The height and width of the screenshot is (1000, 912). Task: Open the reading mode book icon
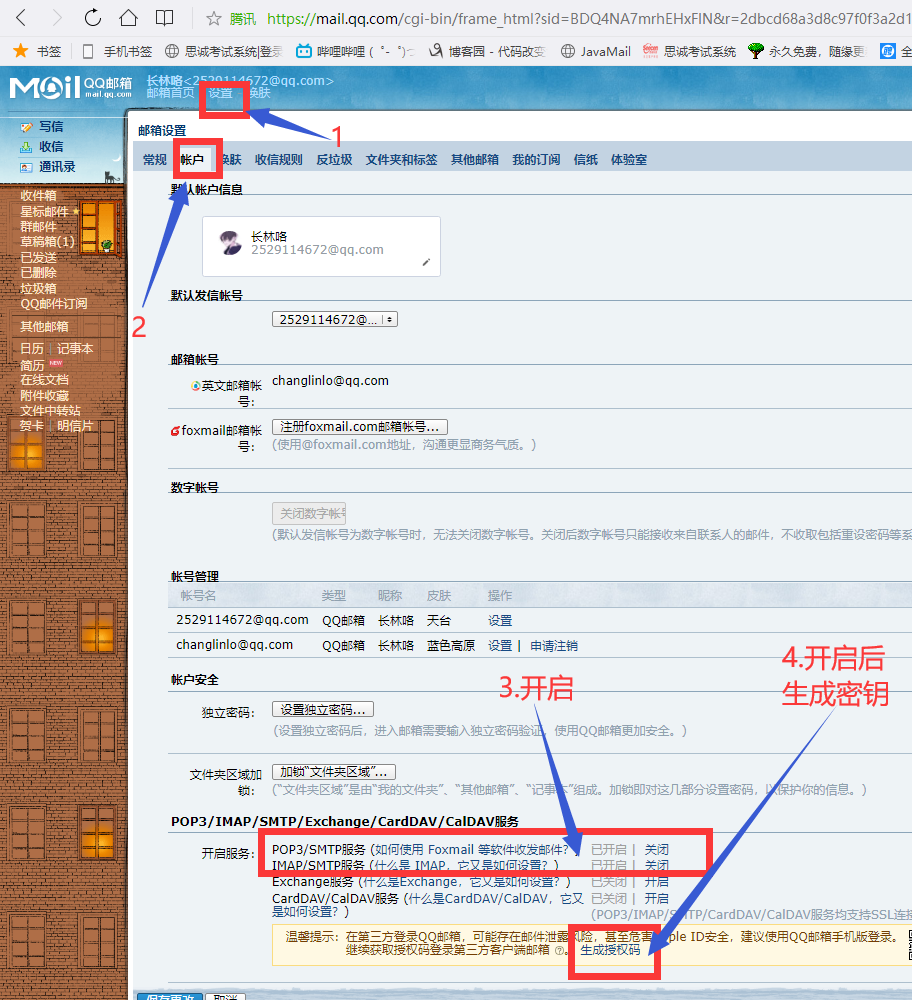point(165,18)
